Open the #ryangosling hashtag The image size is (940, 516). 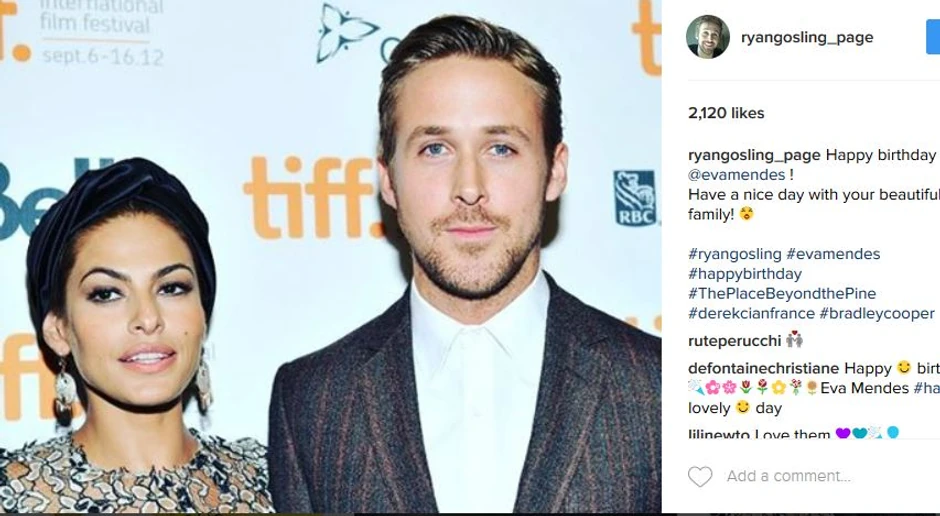pyautogui.click(x=735, y=254)
